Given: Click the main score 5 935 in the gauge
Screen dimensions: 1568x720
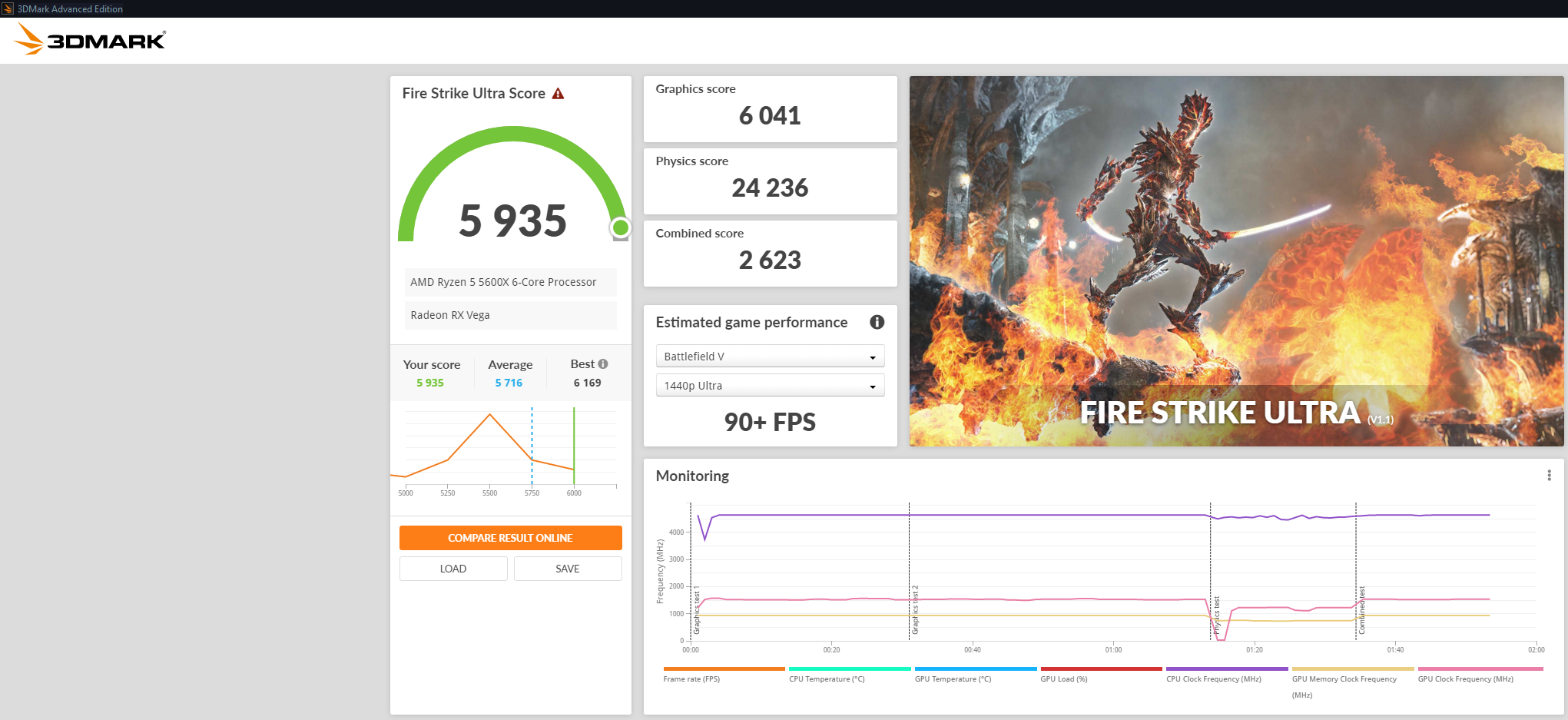Looking at the screenshot, I should click(512, 221).
